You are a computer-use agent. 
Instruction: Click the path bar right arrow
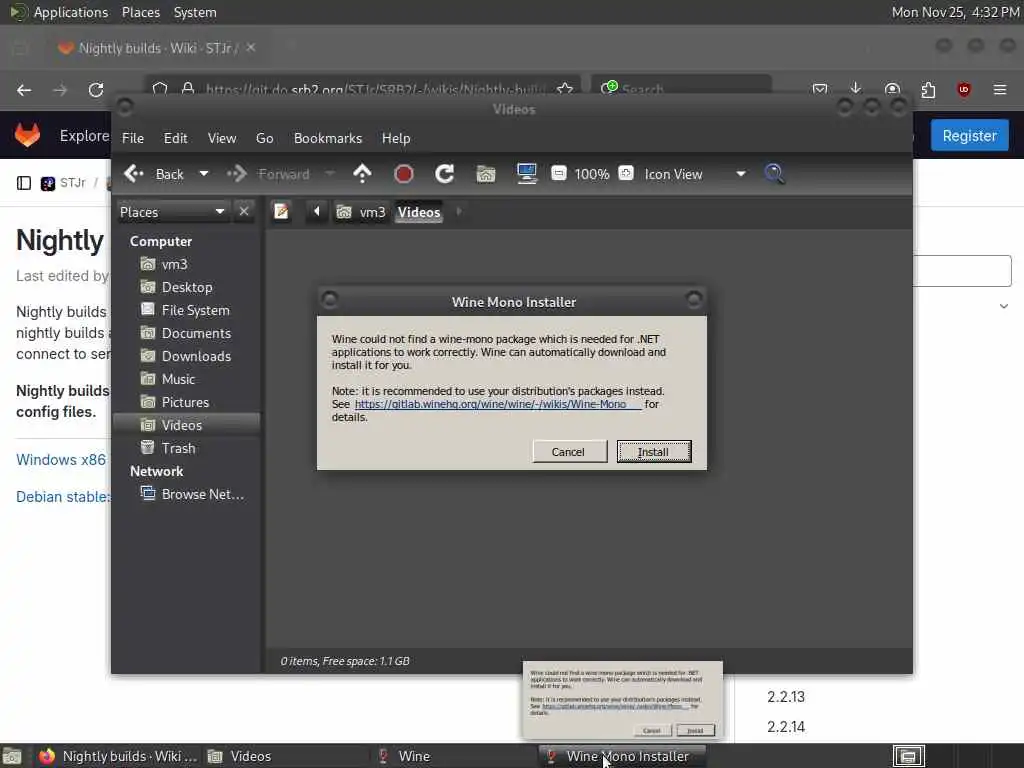[x=459, y=212]
